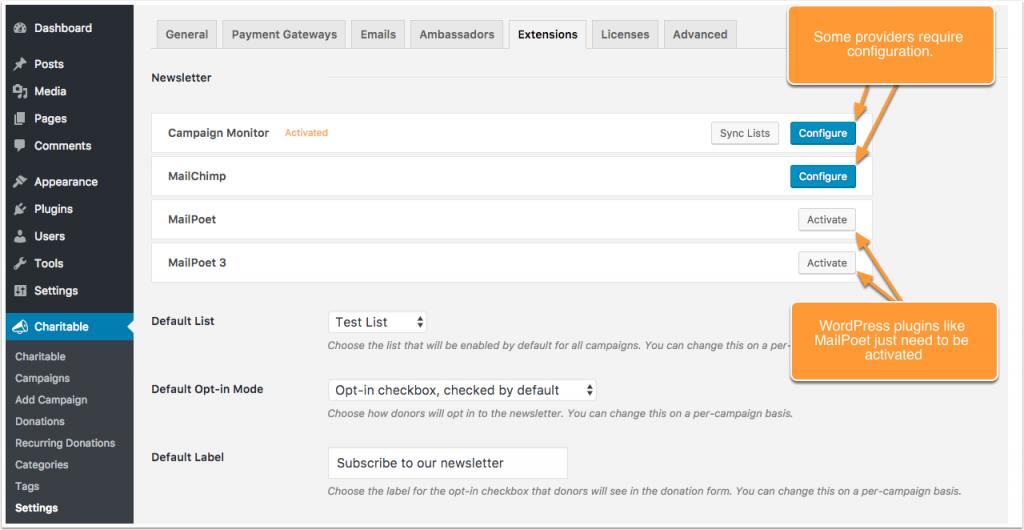The width and height of the screenshot is (1024, 530).
Task: Open the Campaigns submenu link
Action: pyautogui.click(x=42, y=378)
